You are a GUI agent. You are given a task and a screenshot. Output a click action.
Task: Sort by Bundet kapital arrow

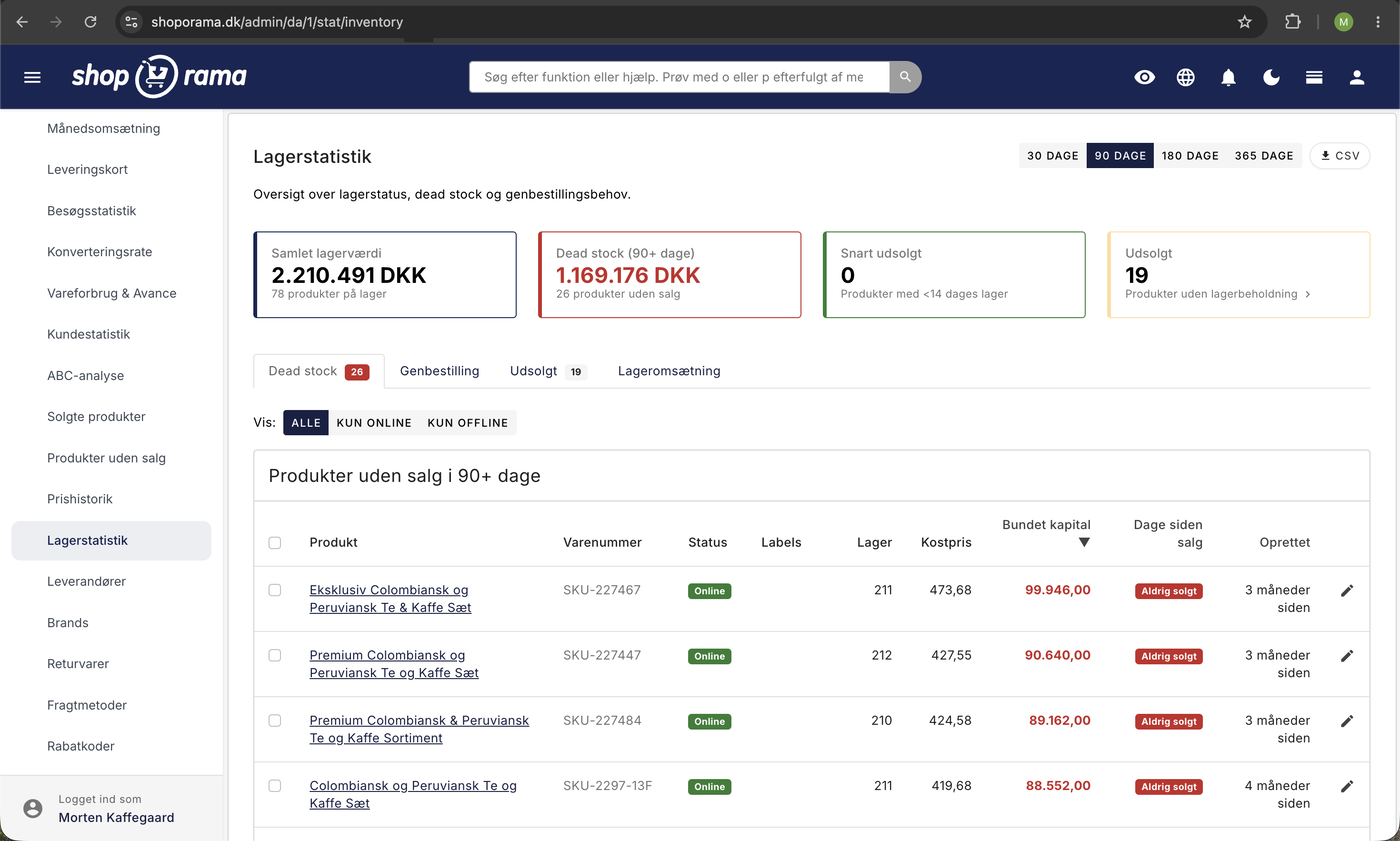(1084, 542)
